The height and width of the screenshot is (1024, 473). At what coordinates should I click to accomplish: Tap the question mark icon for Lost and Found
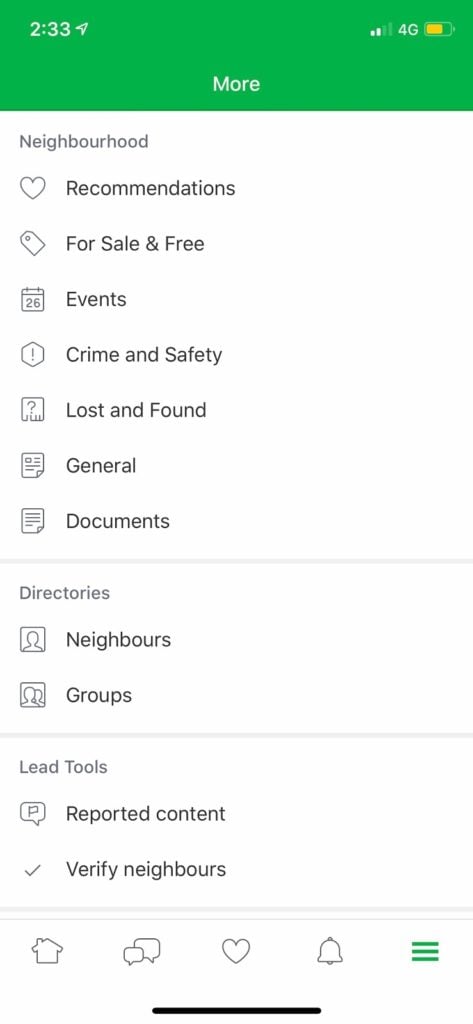tap(33, 411)
